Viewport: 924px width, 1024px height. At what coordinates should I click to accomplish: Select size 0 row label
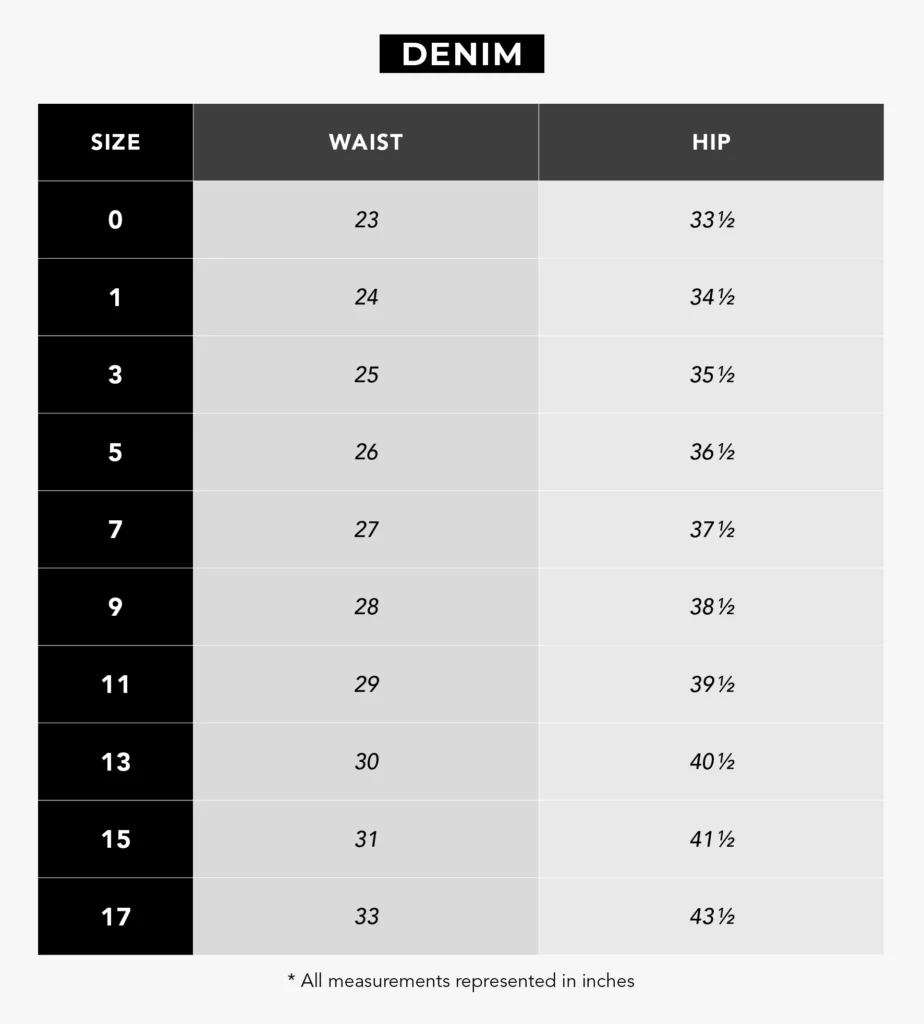click(115, 220)
